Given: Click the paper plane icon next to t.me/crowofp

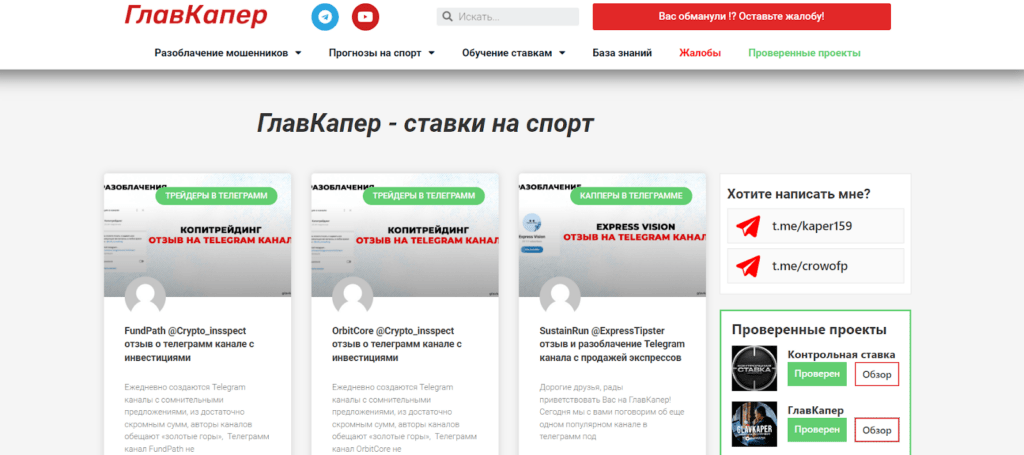Looking at the screenshot, I should pos(748,266).
